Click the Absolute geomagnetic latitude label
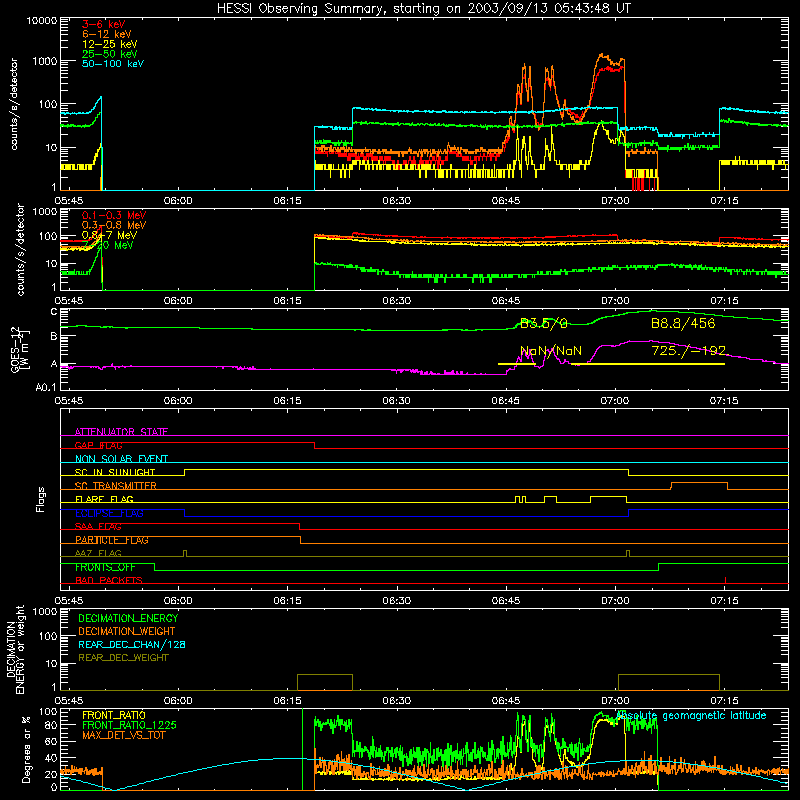This screenshot has height=800, width=800. coord(691,715)
